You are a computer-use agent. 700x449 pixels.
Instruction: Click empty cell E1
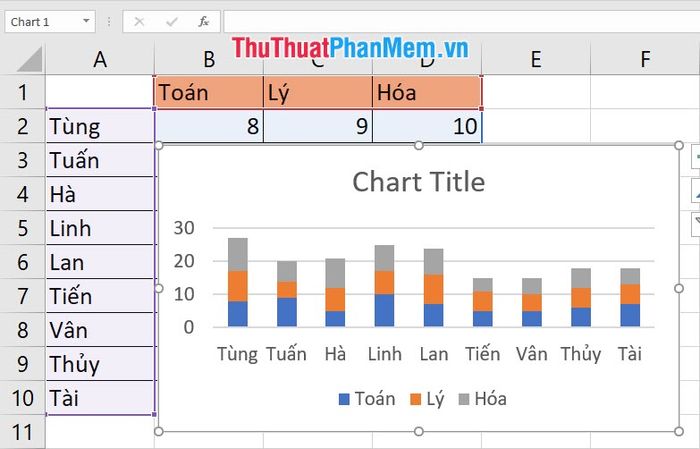(536, 92)
